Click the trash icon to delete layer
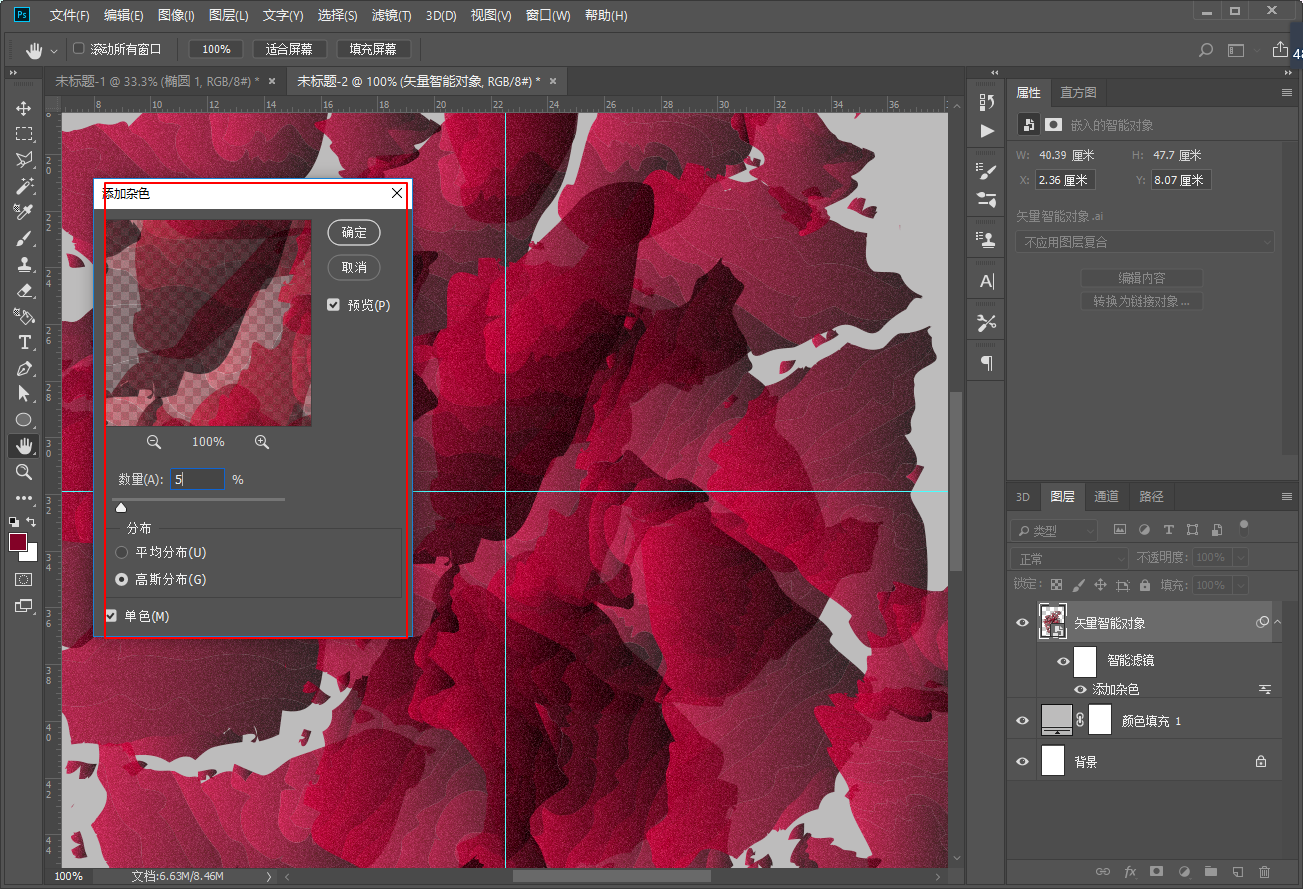 pyautogui.click(x=1264, y=872)
